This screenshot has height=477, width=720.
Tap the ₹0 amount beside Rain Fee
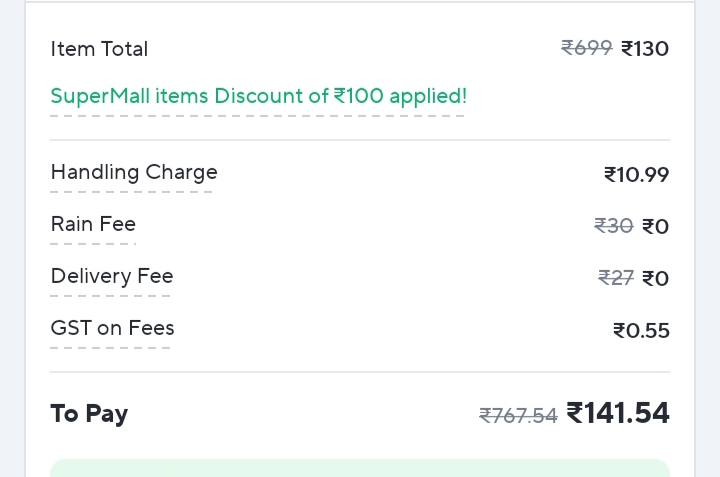[655, 227]
